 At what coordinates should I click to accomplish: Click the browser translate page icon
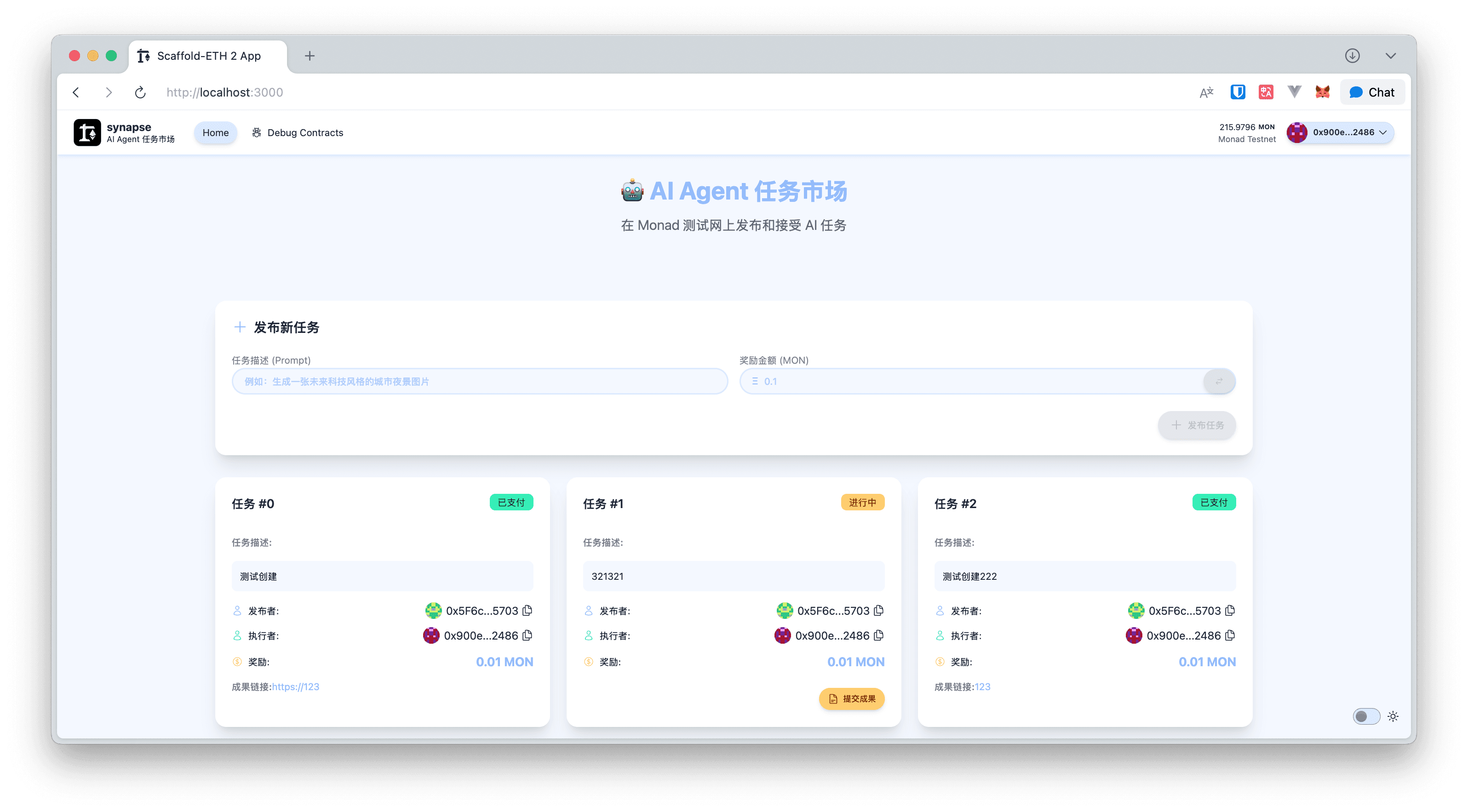(1206, 92)
